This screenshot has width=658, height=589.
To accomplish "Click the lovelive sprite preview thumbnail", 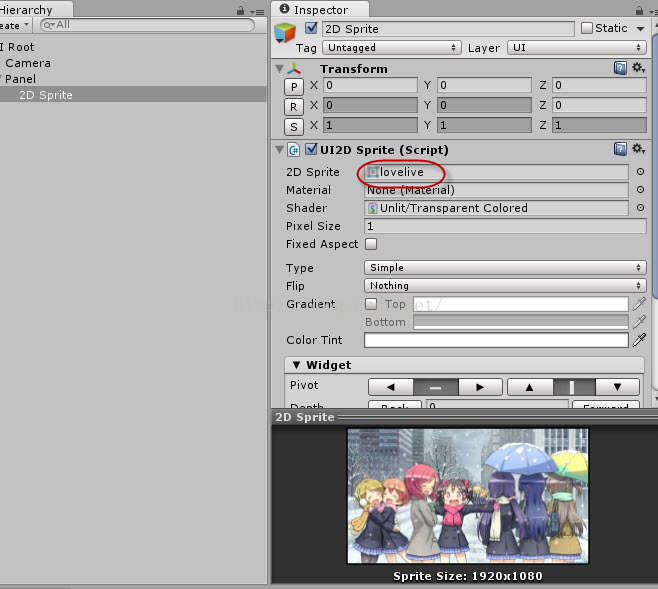I will (467, 496).
